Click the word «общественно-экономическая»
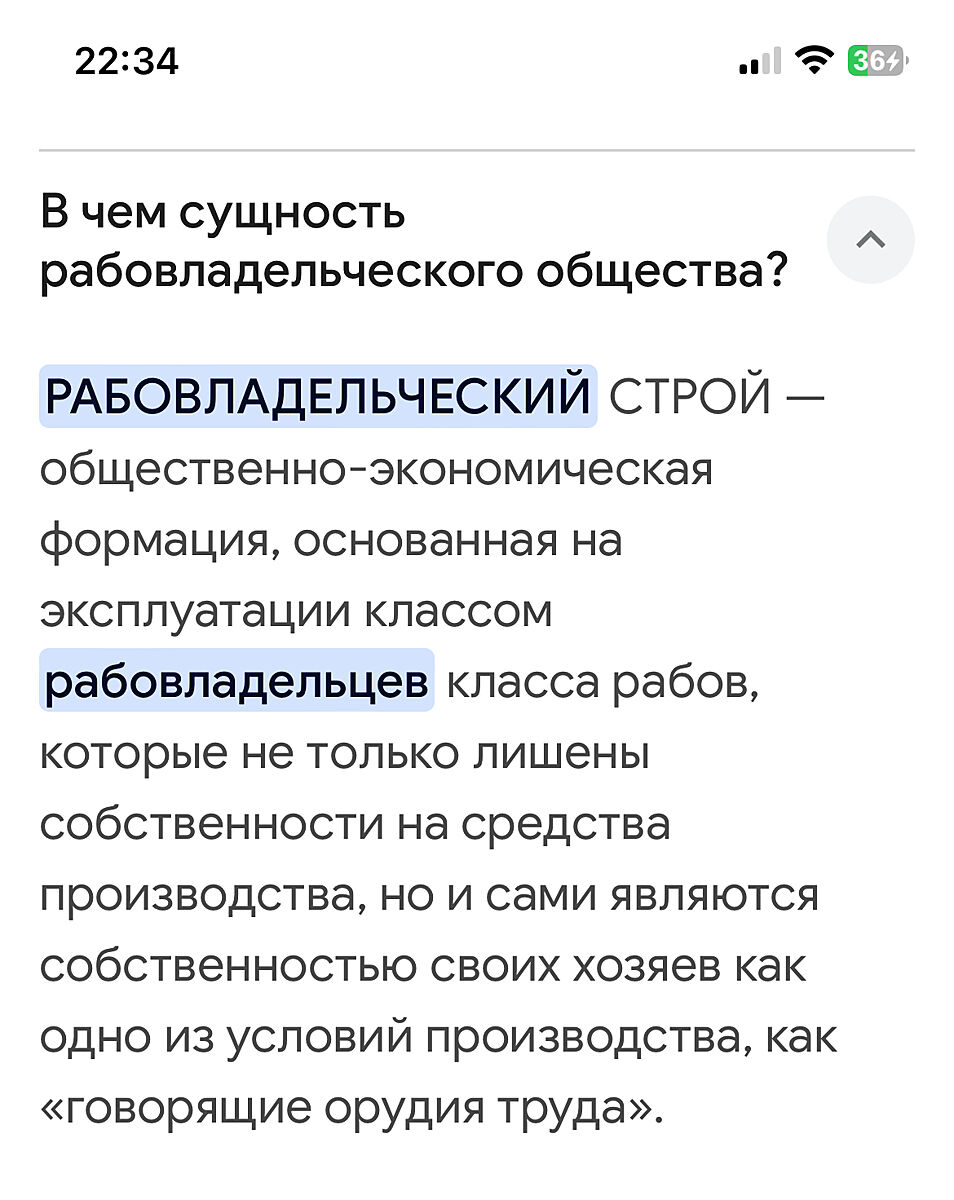954x1200 pixels. [377, 468]
